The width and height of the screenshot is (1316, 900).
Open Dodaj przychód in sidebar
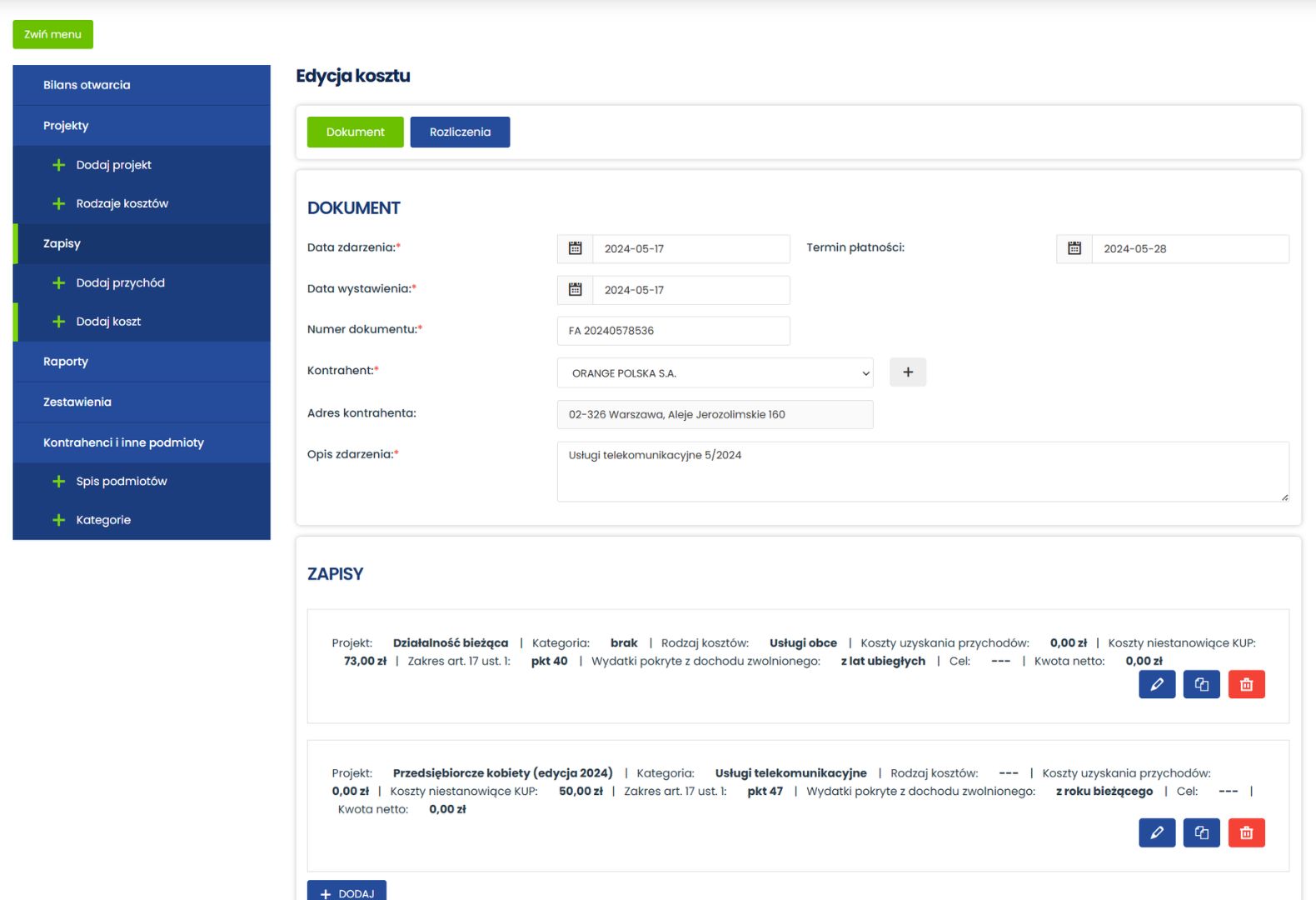[120, 282]
